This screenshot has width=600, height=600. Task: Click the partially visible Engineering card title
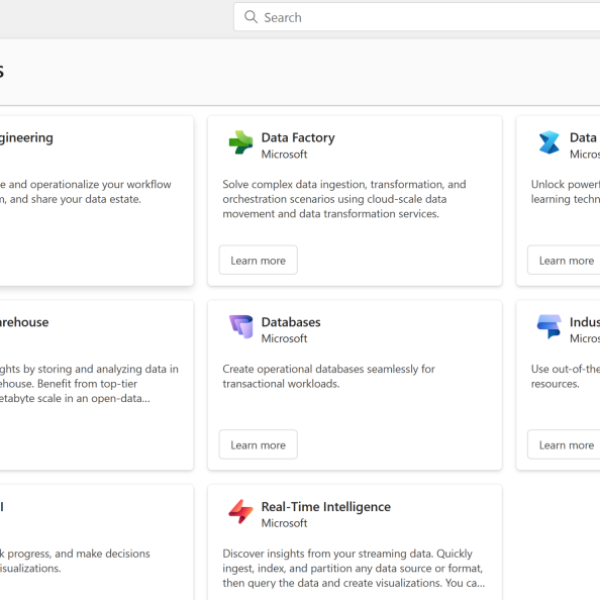click(26, 138)
